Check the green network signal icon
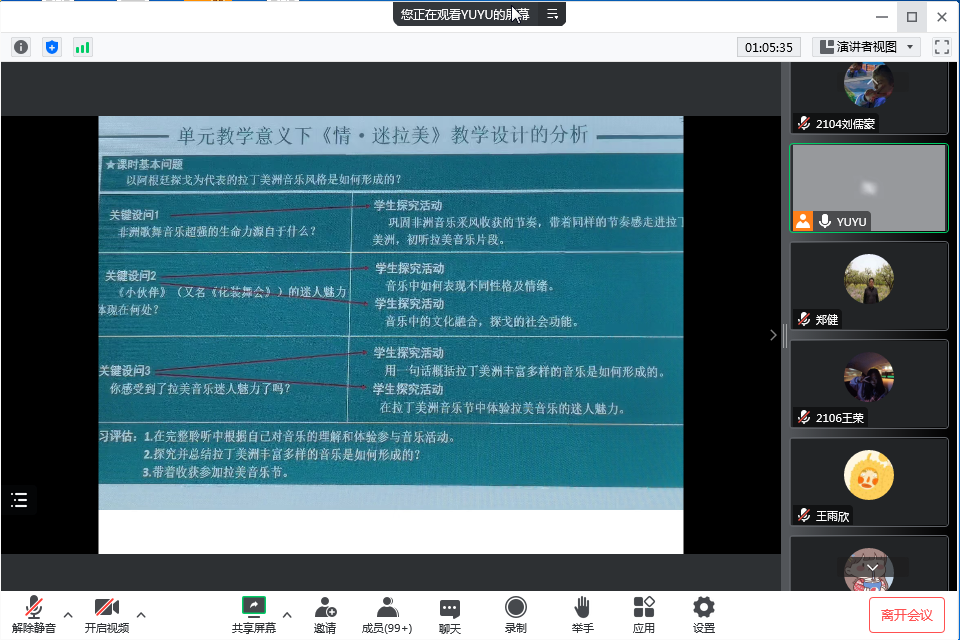The width and height of the screenshot is (960, 640). (x=82, y=47)
